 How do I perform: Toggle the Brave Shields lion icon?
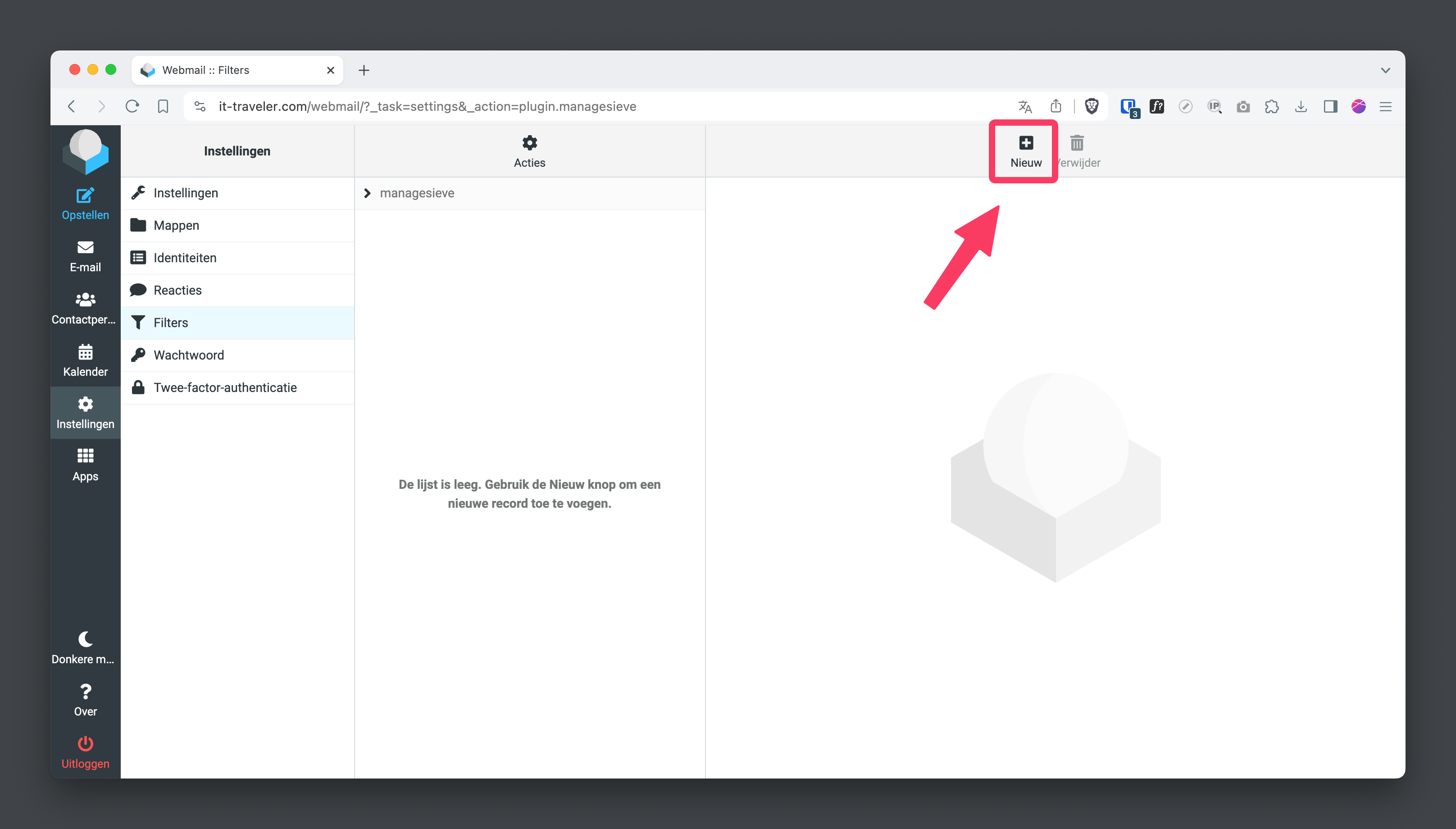(x=1091, y=106)
